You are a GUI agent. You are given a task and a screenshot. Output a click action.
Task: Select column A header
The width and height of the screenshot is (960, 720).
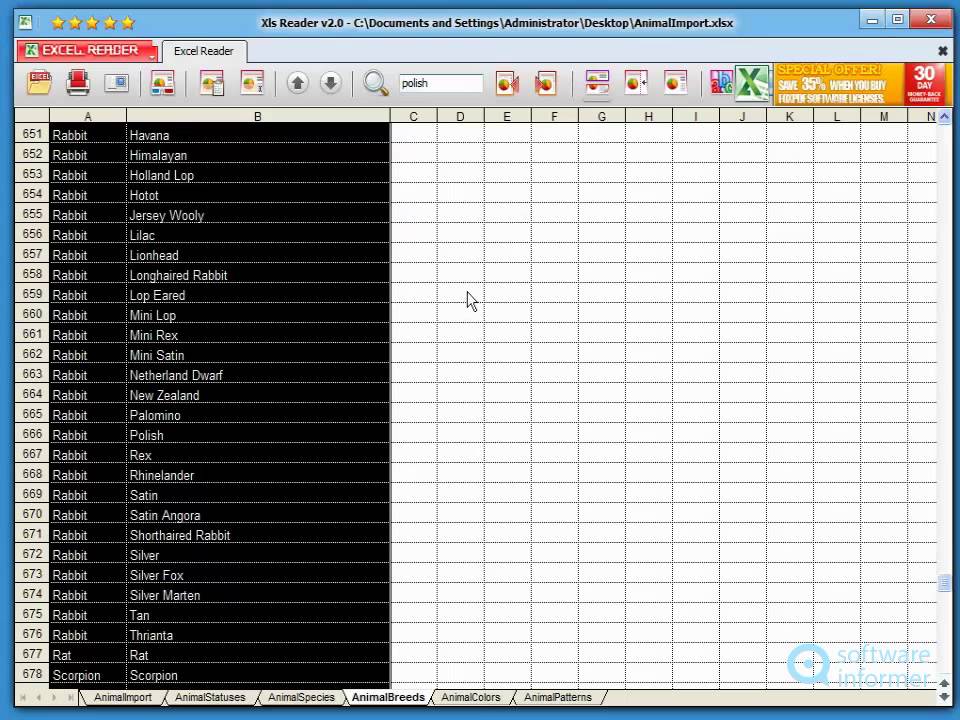tap(88, 116)
